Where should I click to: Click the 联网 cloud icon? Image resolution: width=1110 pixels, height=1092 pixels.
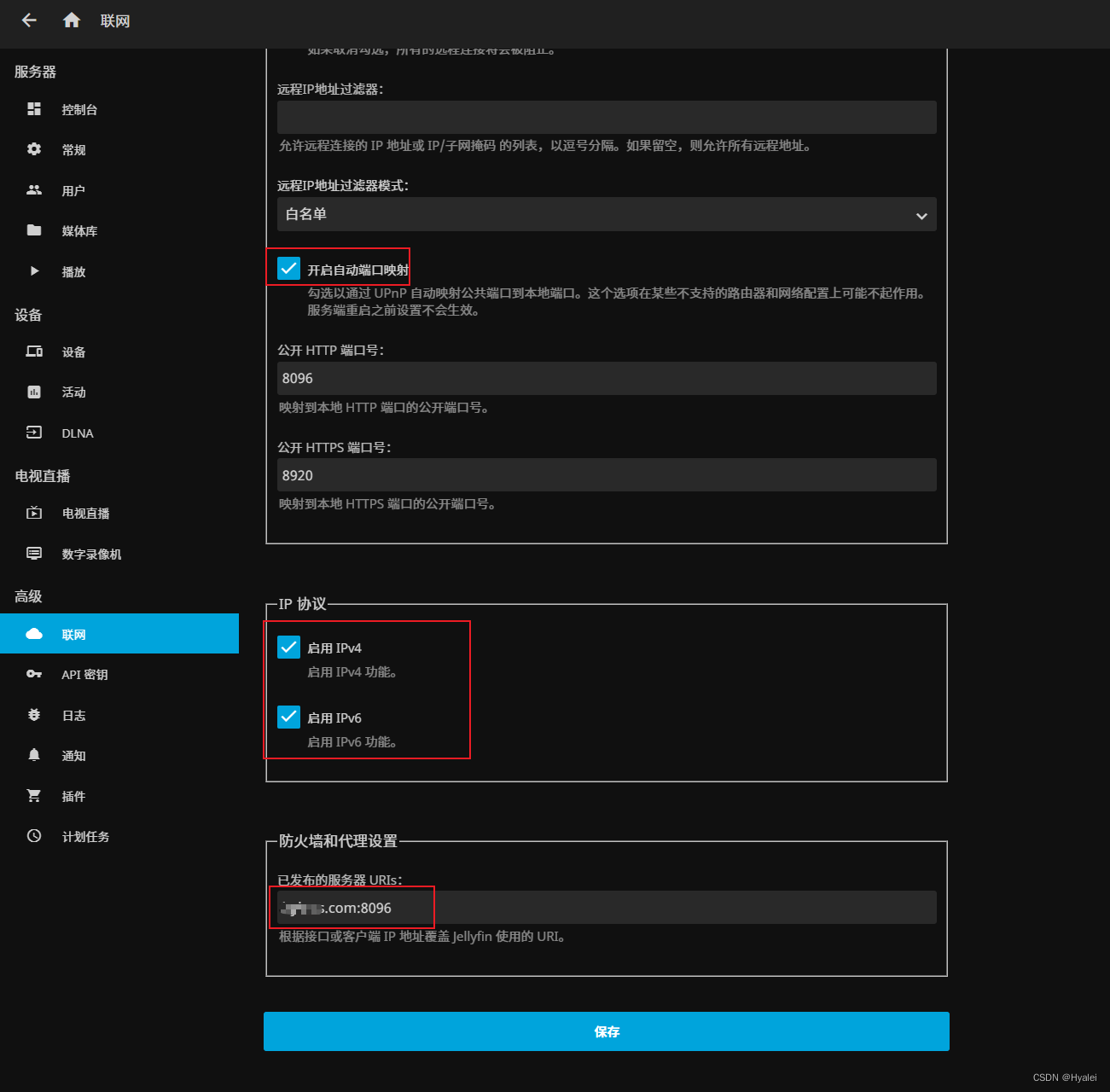coord(34,634)
